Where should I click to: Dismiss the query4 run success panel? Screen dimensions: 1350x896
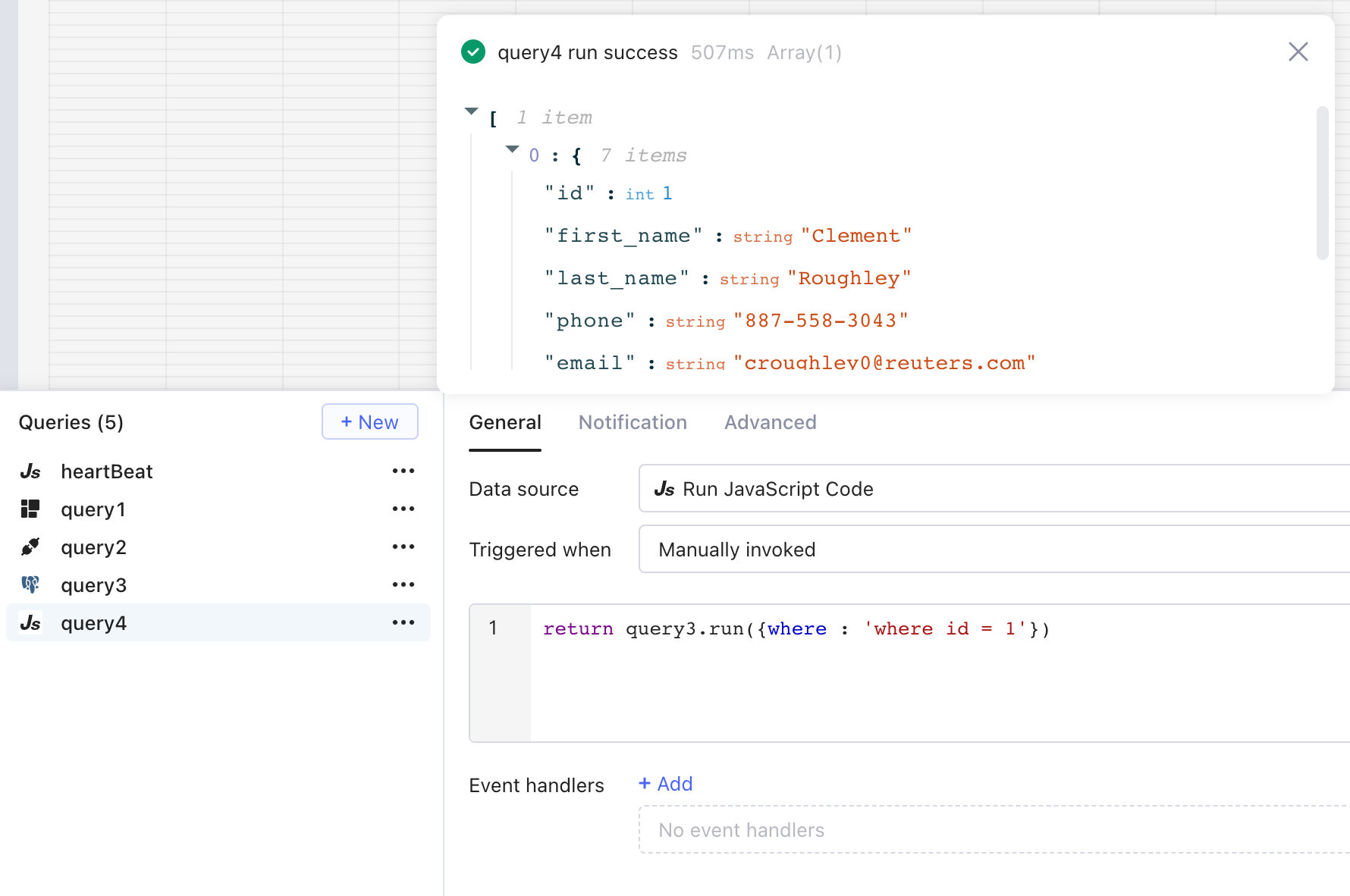click(x=1298, y=52)
